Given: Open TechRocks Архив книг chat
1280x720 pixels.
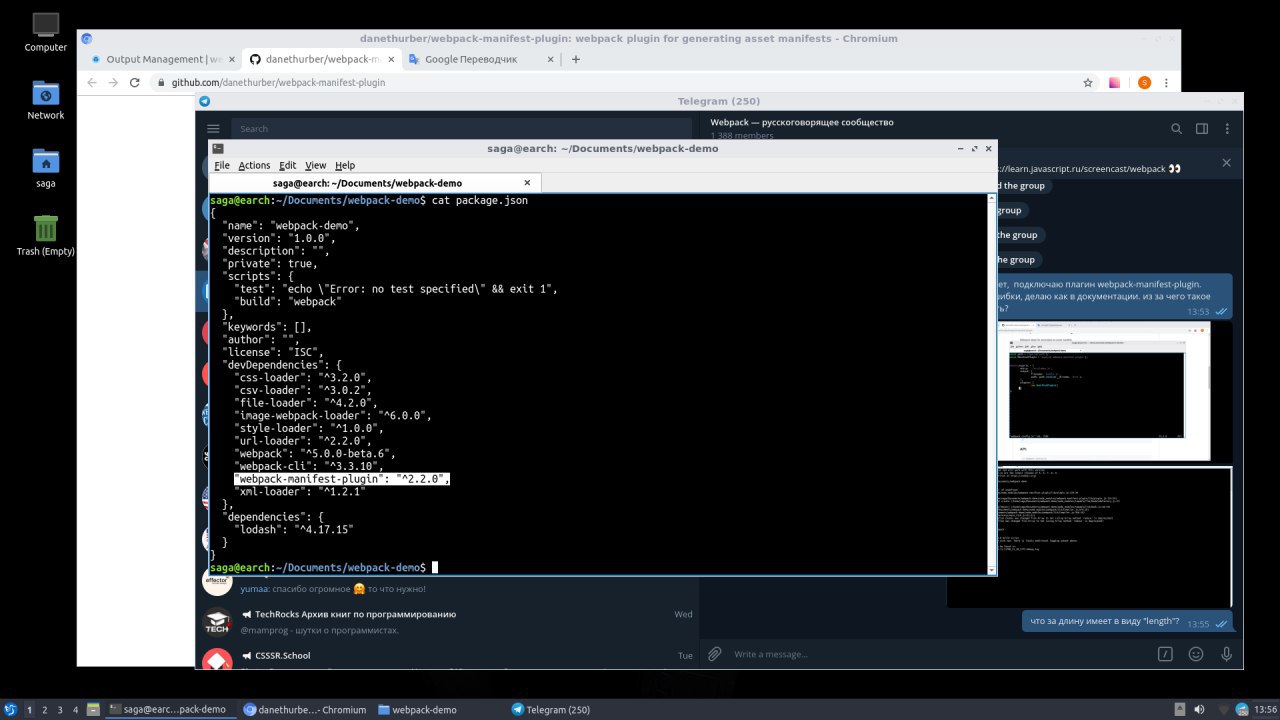Looking at the screenshot, I should coord(447,622).
